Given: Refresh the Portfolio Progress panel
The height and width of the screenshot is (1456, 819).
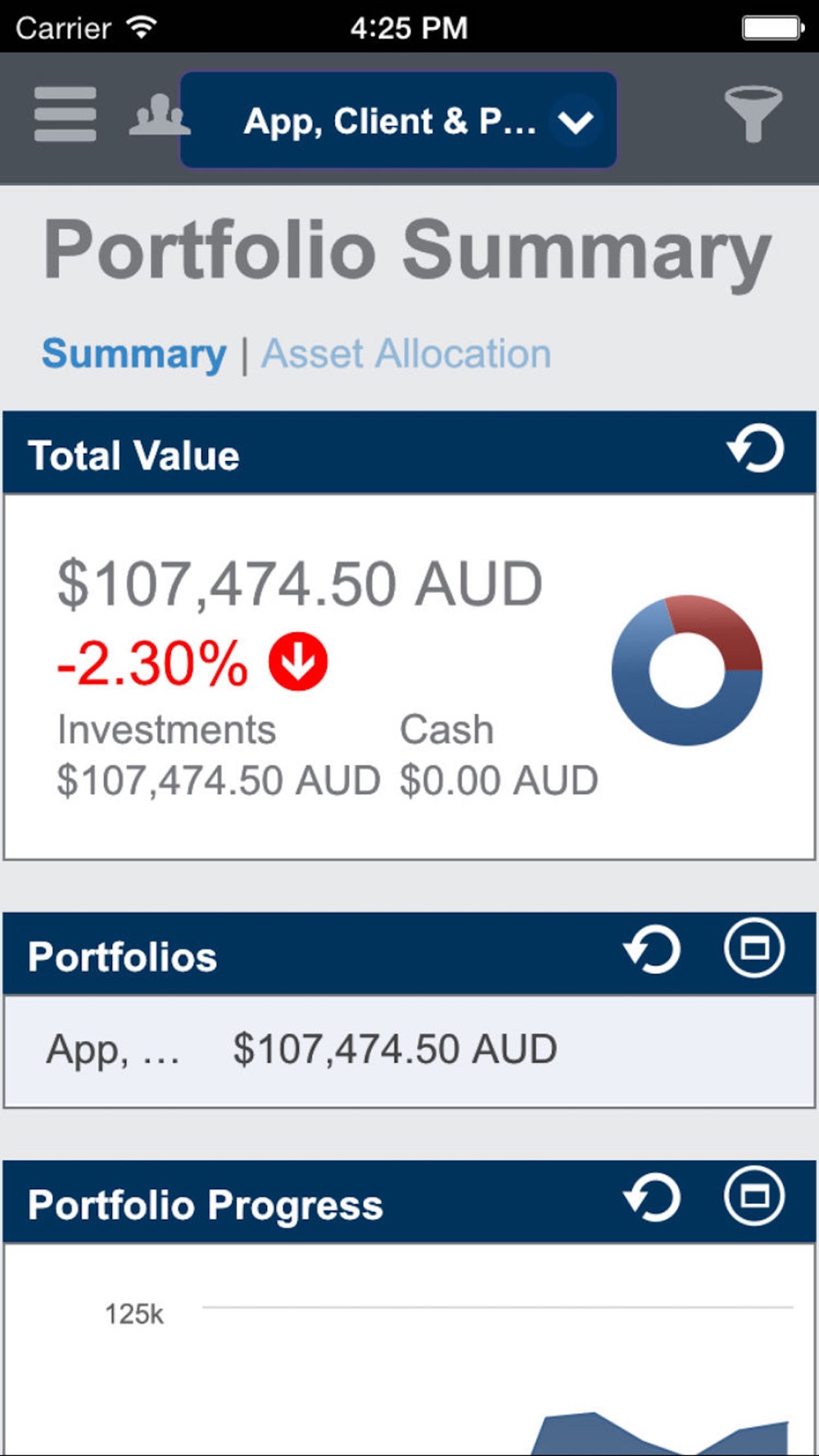Looking at the screenshot, I should tap(652, 1198).
